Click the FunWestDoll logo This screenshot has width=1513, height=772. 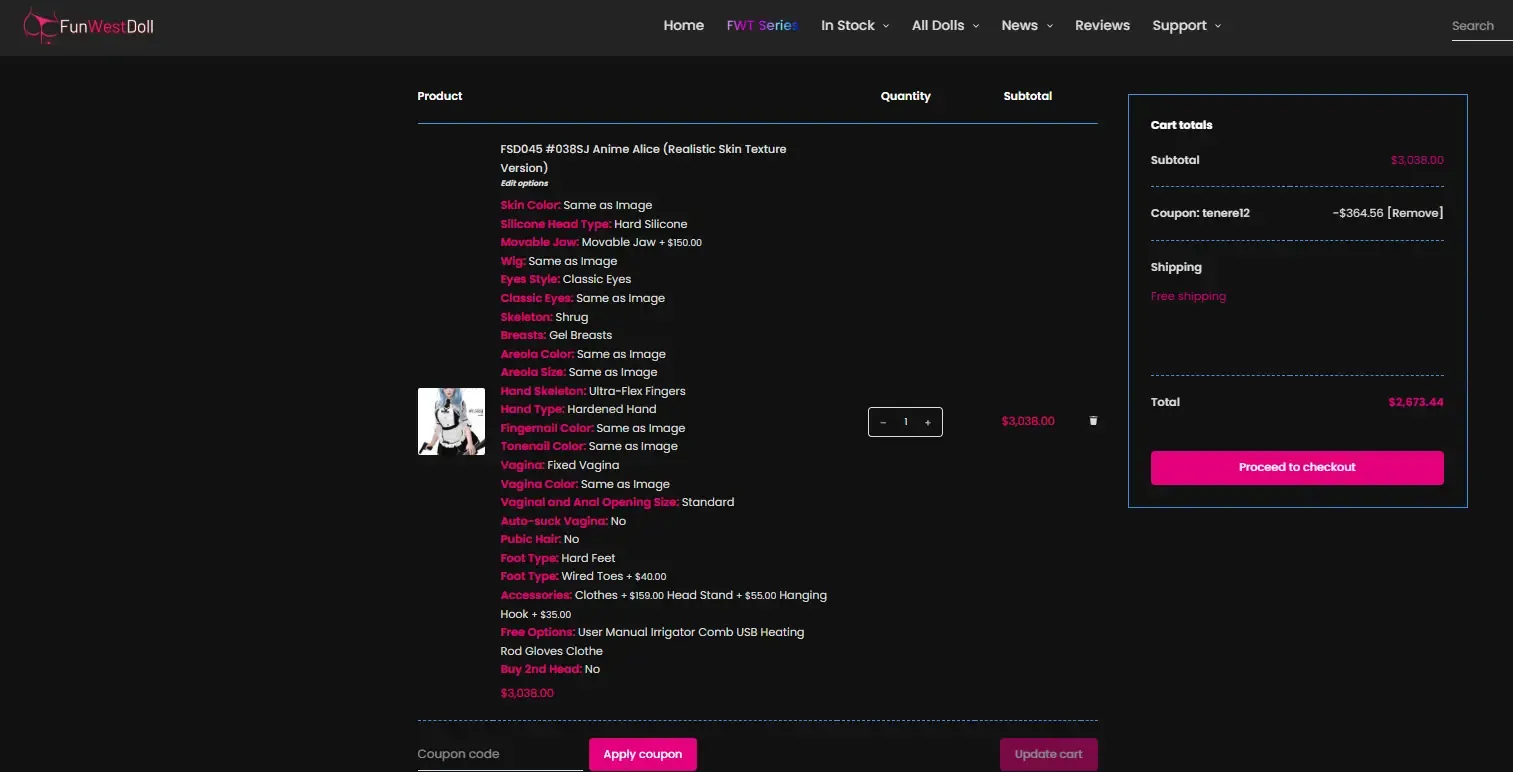89,27
